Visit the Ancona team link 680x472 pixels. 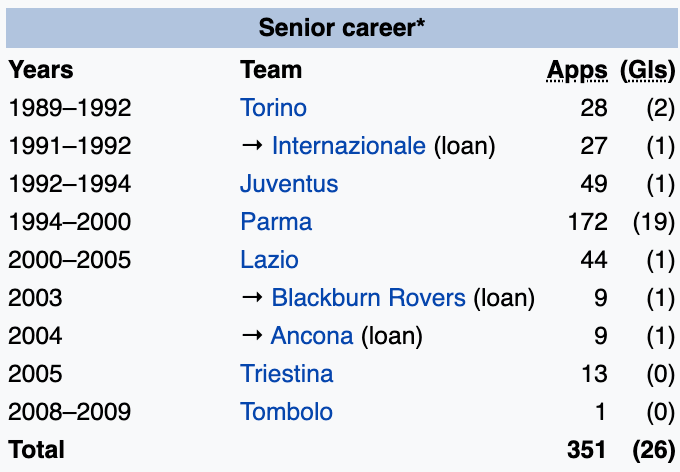pyautogui.click(x=312, y=336)
